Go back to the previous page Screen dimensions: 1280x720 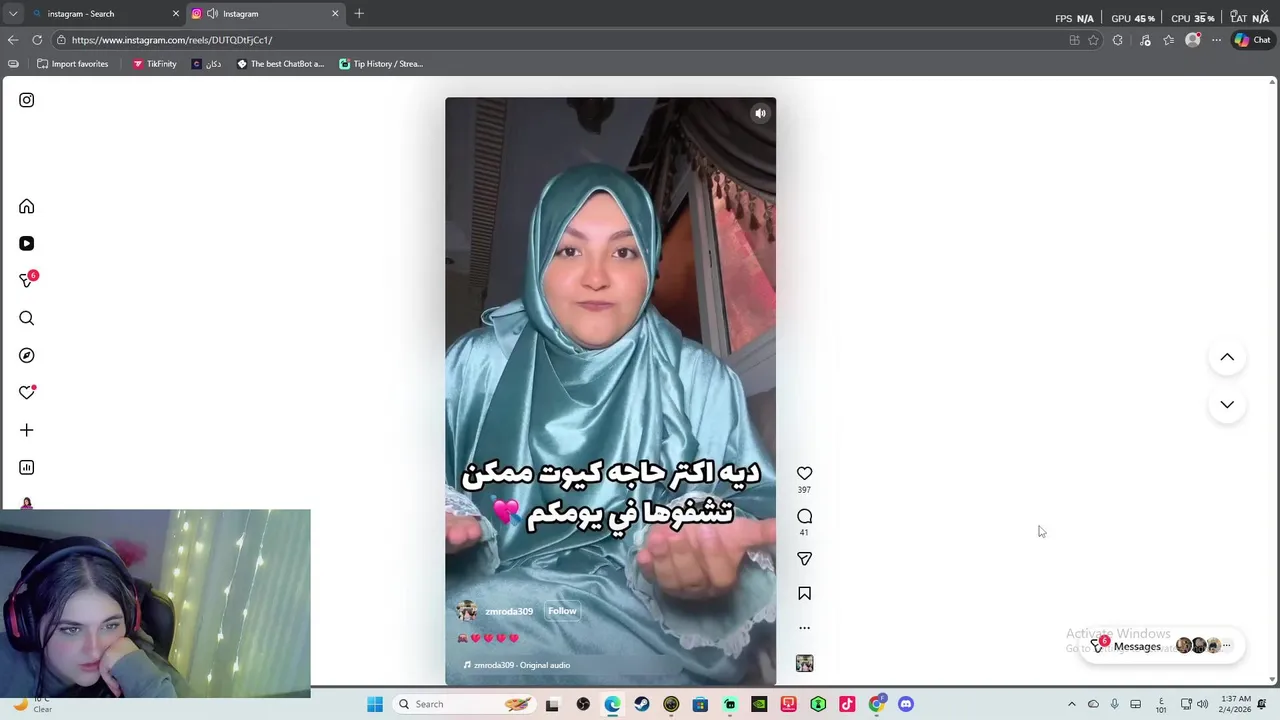pos(13,40)
